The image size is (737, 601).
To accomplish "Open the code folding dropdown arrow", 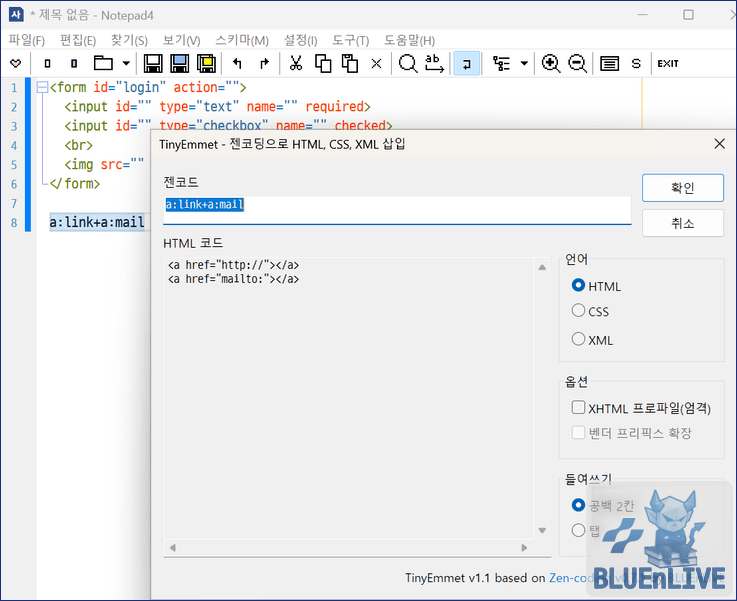I will coord(524,63).
